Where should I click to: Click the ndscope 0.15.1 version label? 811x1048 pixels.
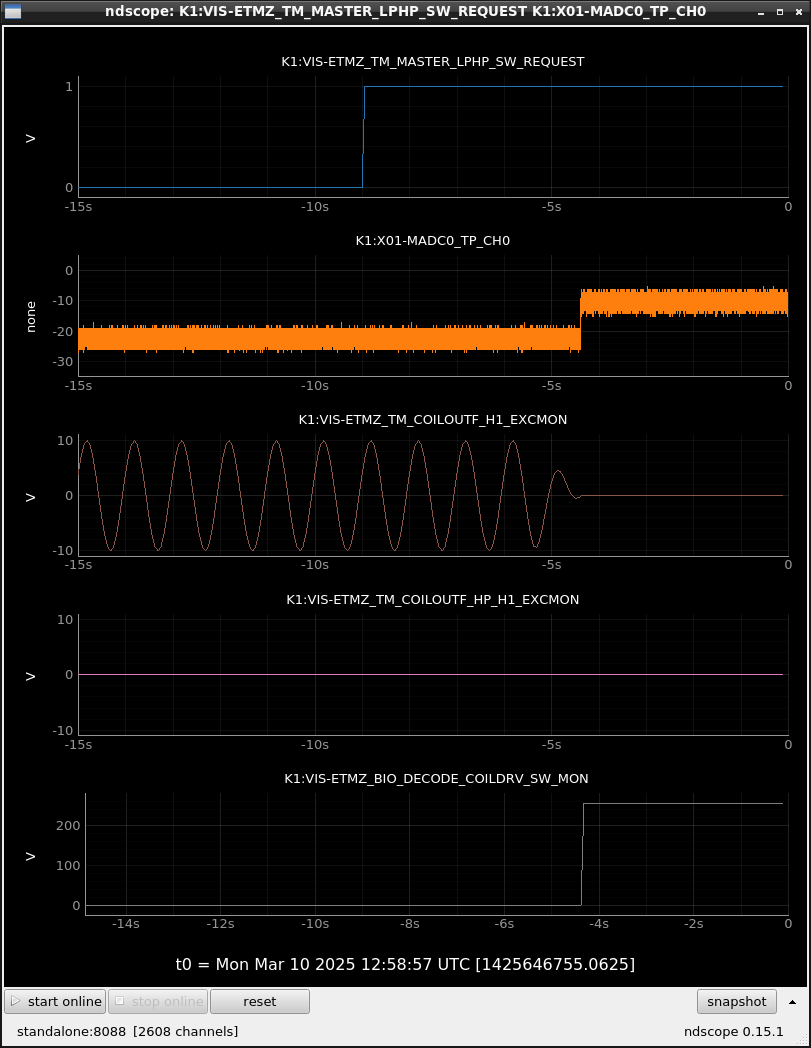tap(733, 1031)
